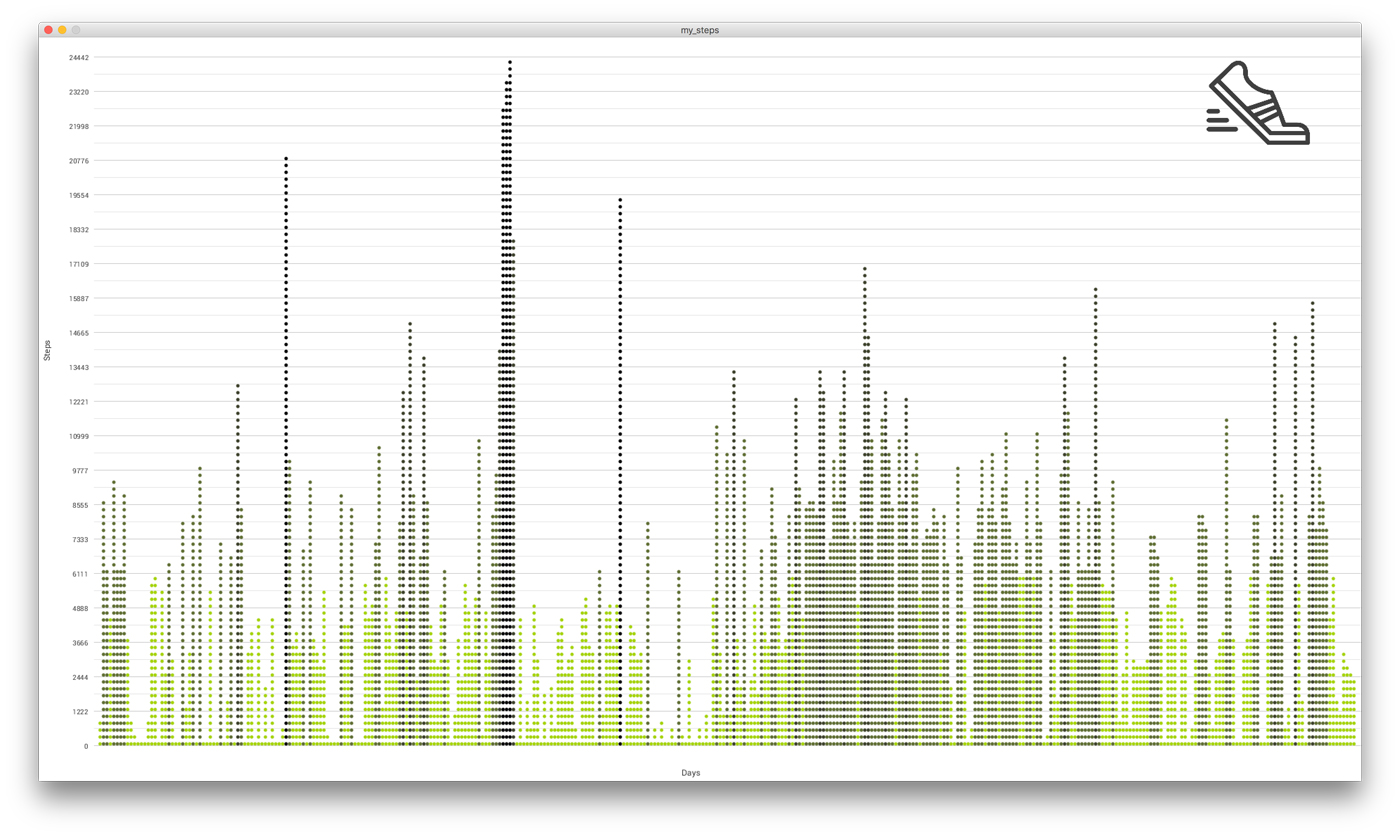Click the running sneaker icon

point(1257,102)
